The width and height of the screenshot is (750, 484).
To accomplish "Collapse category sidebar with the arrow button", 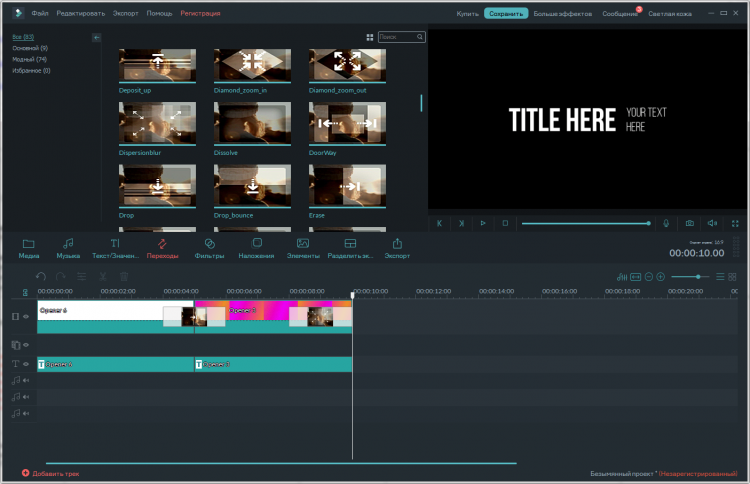I will pos(97,37).
